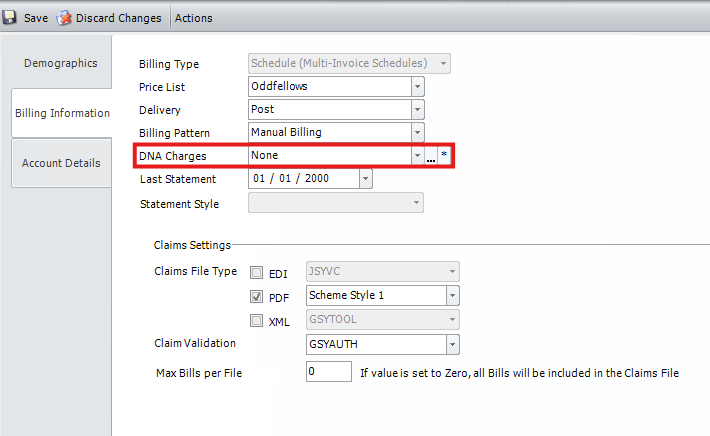
Task: Click the ellipsis button beside DNA Charges
Action: [x=431, y=157]
